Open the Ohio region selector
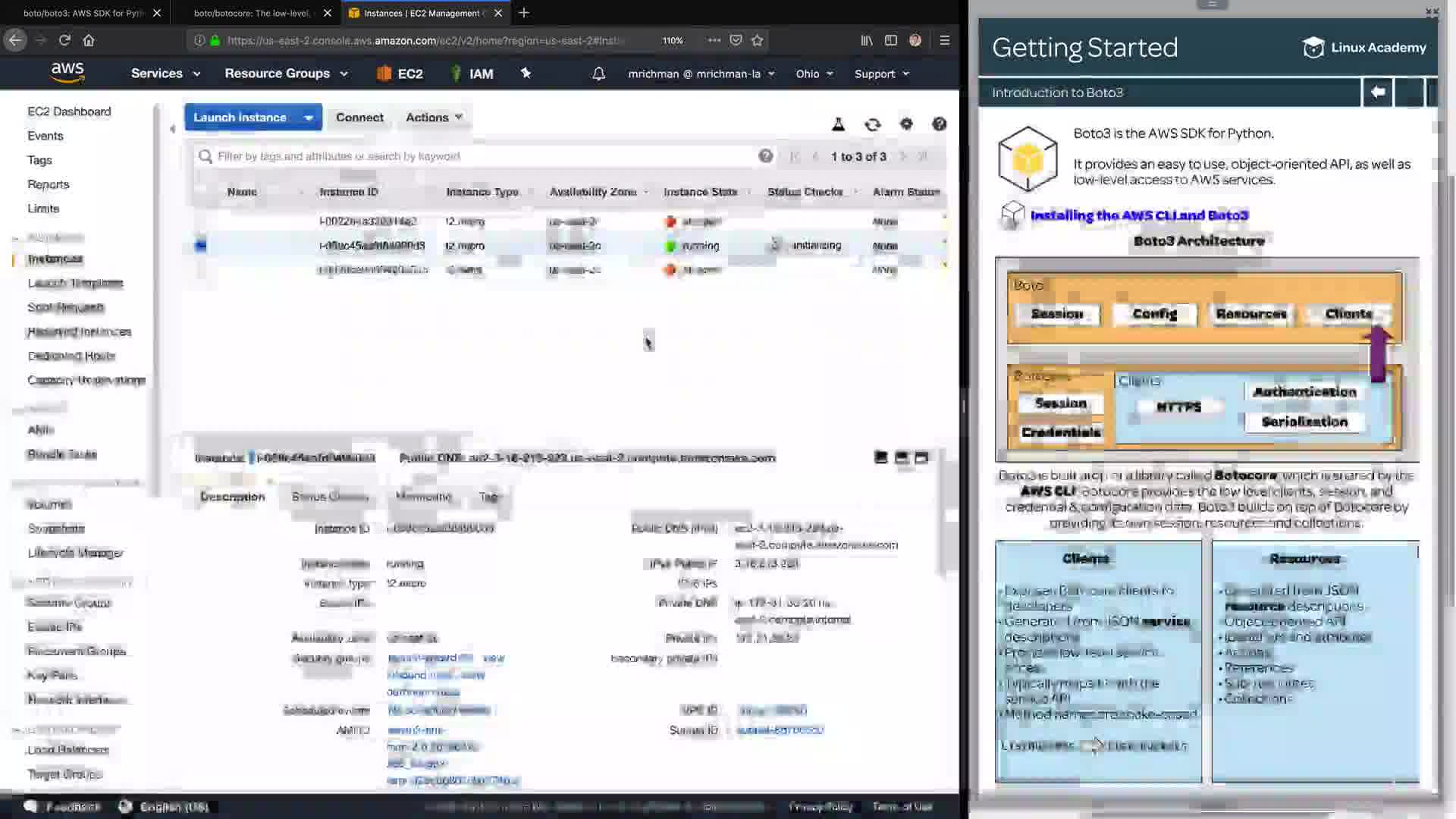 (x=814, y=74)
